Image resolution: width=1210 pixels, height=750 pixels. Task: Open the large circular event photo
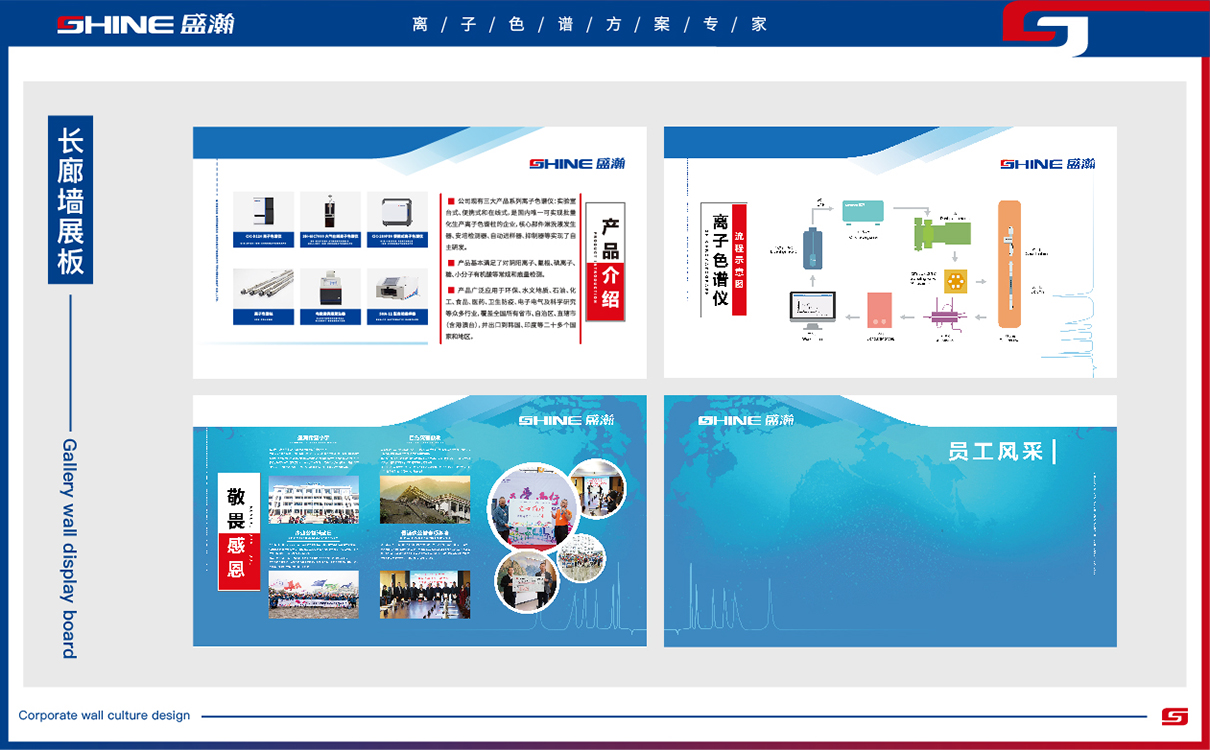[533, 510]
